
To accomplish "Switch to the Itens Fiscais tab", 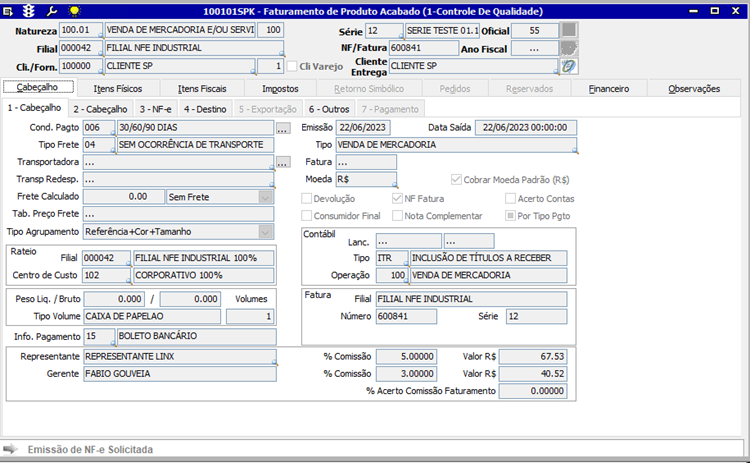I will (201, 88).
